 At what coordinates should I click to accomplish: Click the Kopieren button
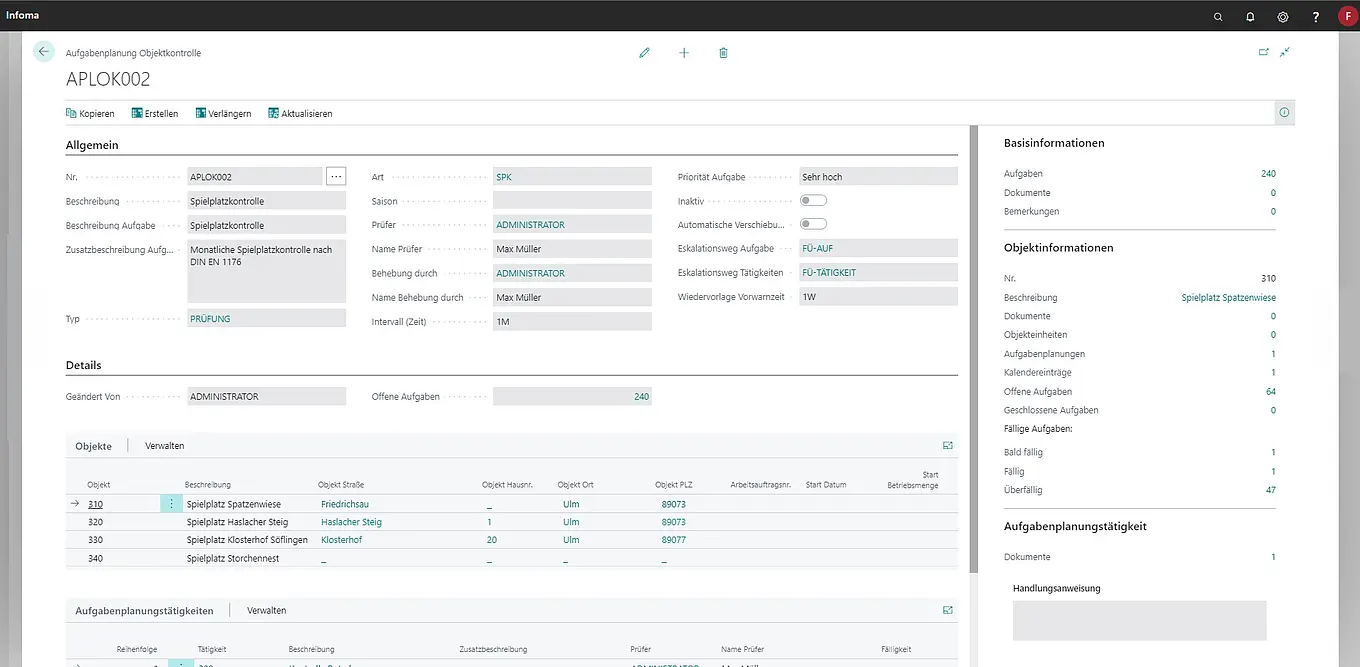tap(90, 114)
